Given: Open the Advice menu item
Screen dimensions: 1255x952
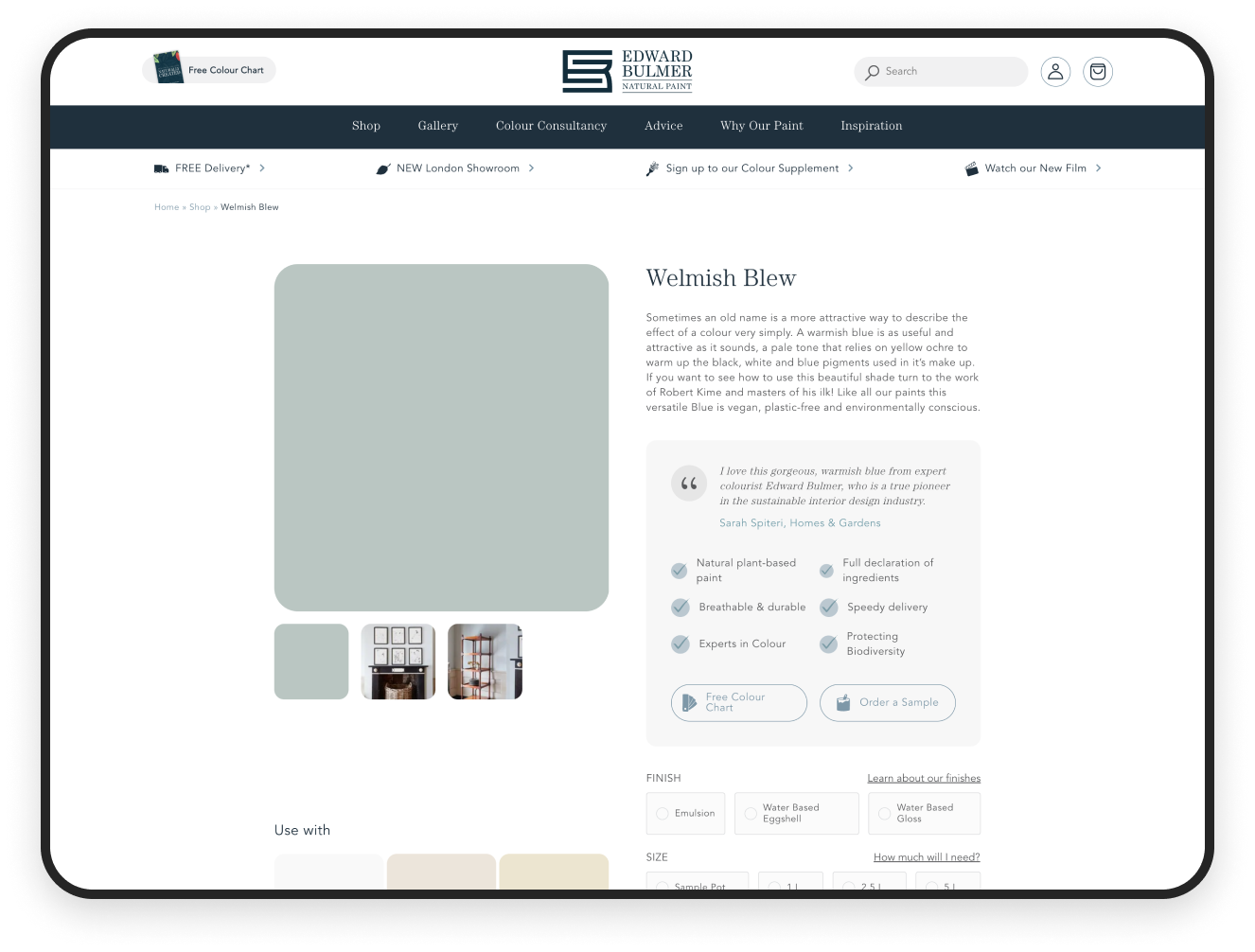Looking at the screenshot, I should 663,126.
